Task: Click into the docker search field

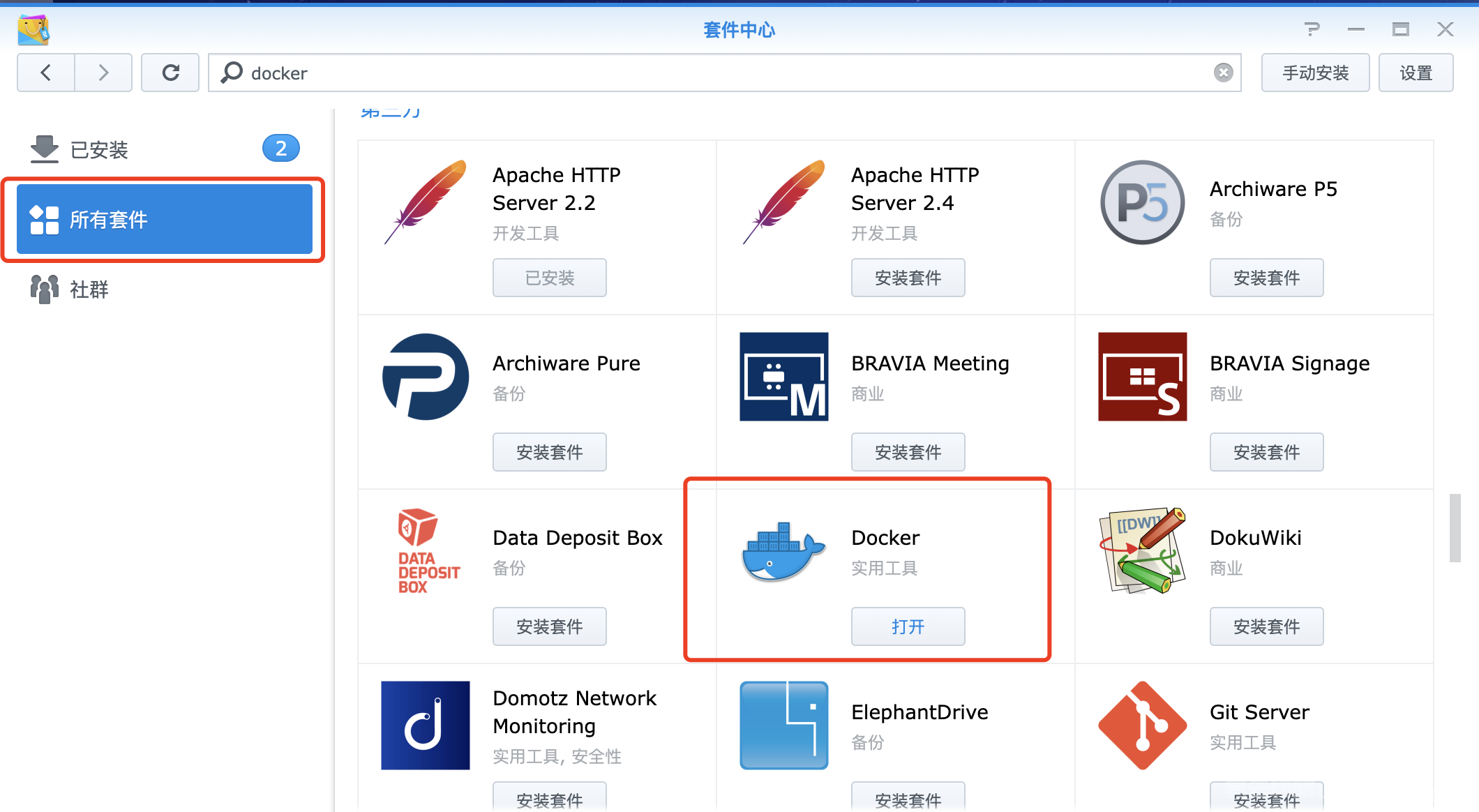Action: (x=724, y=73)
